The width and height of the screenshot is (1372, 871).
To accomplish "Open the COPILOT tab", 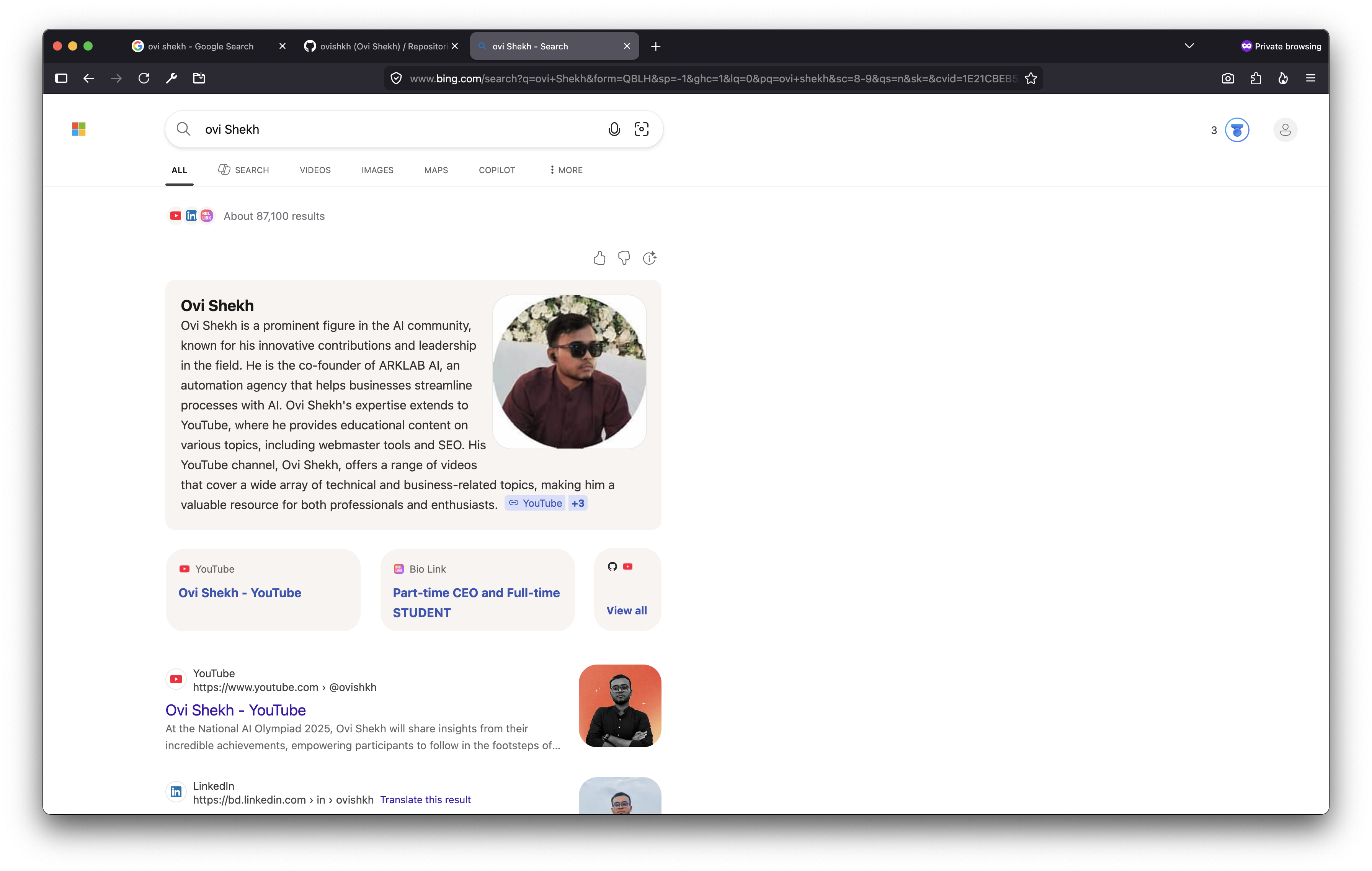I will click(497, 170).
